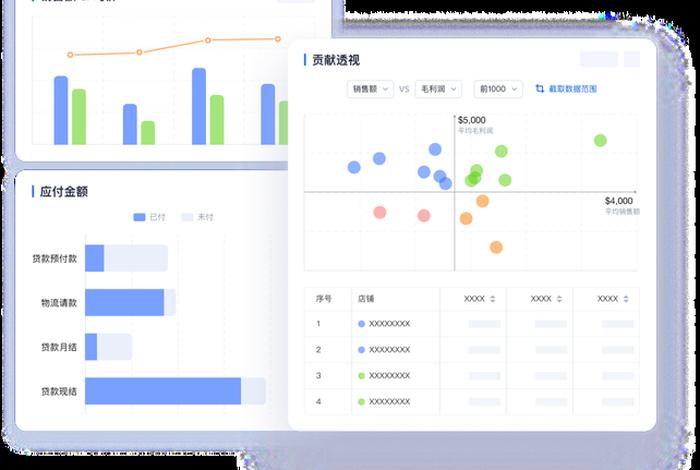
Task: Click the paid bar for 贷款预付款
Action: (95, 258)
